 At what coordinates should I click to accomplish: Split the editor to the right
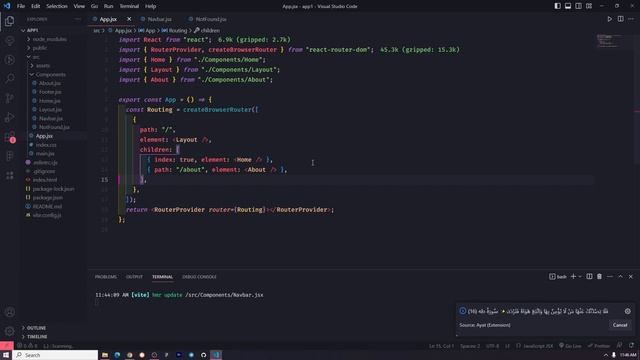pyautogui.click(x=620, y=19)
